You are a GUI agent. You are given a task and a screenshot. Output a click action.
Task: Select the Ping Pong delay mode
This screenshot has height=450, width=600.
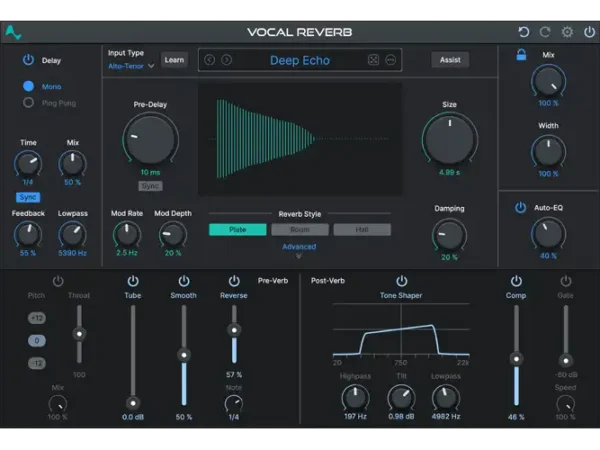[x=28, y=103]
